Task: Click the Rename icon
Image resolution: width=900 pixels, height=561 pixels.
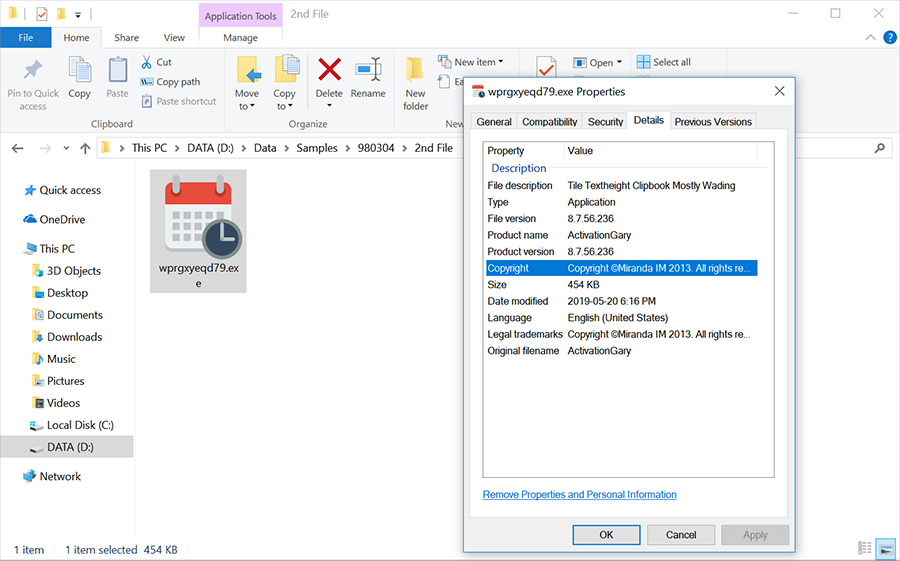Action: (368, 69)
